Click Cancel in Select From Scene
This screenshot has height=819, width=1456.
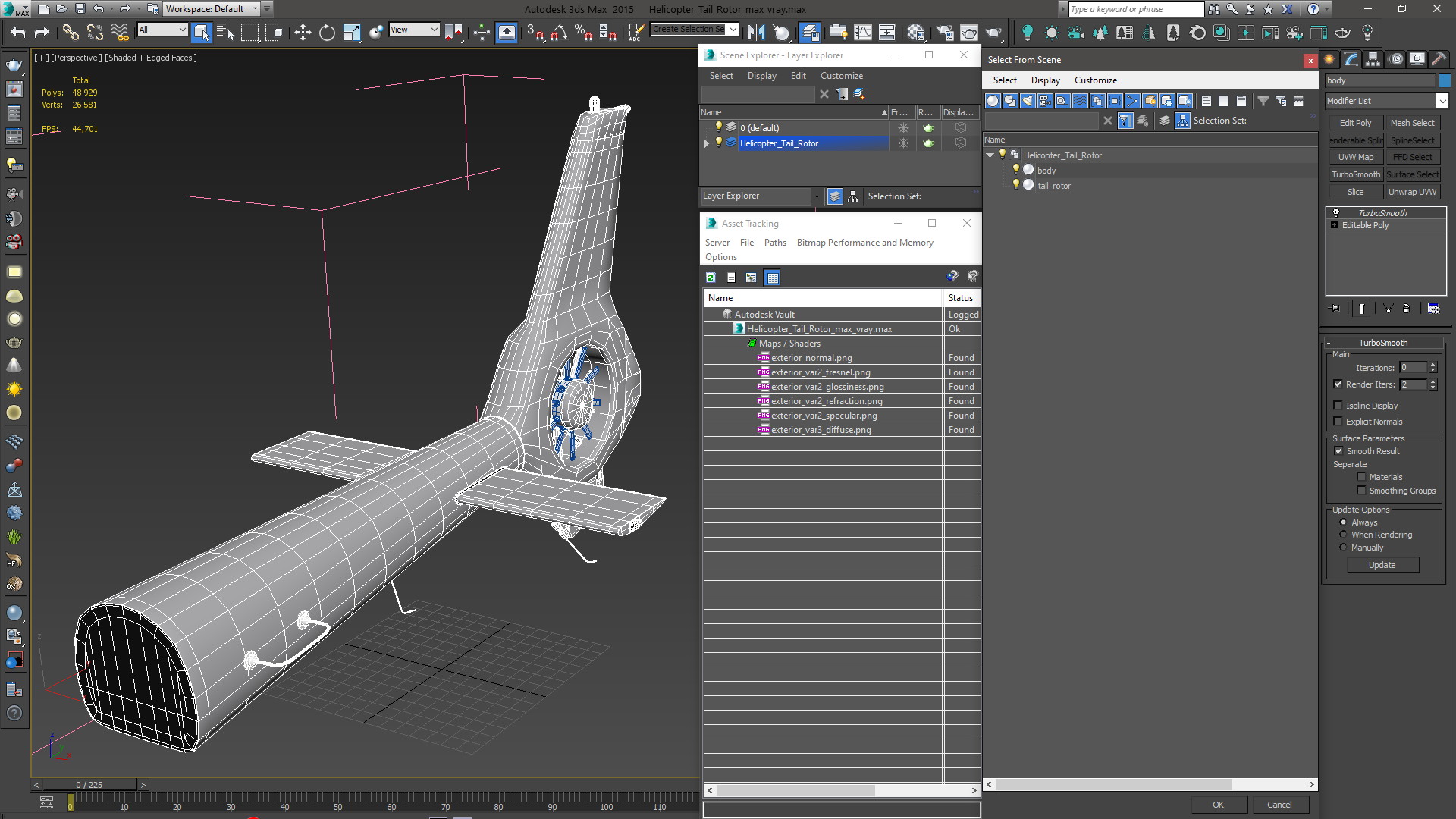coord(1279,805)
